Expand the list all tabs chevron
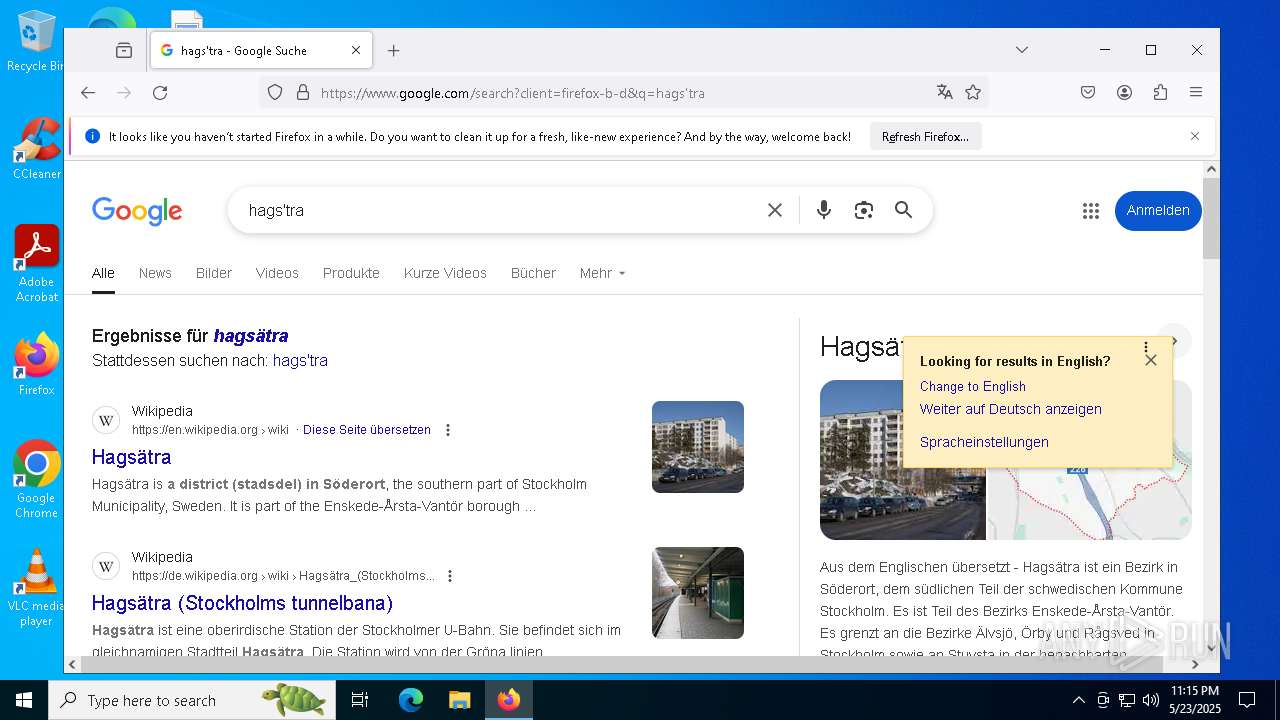This screenshot has height=720, width=1280. point(1021,50)
